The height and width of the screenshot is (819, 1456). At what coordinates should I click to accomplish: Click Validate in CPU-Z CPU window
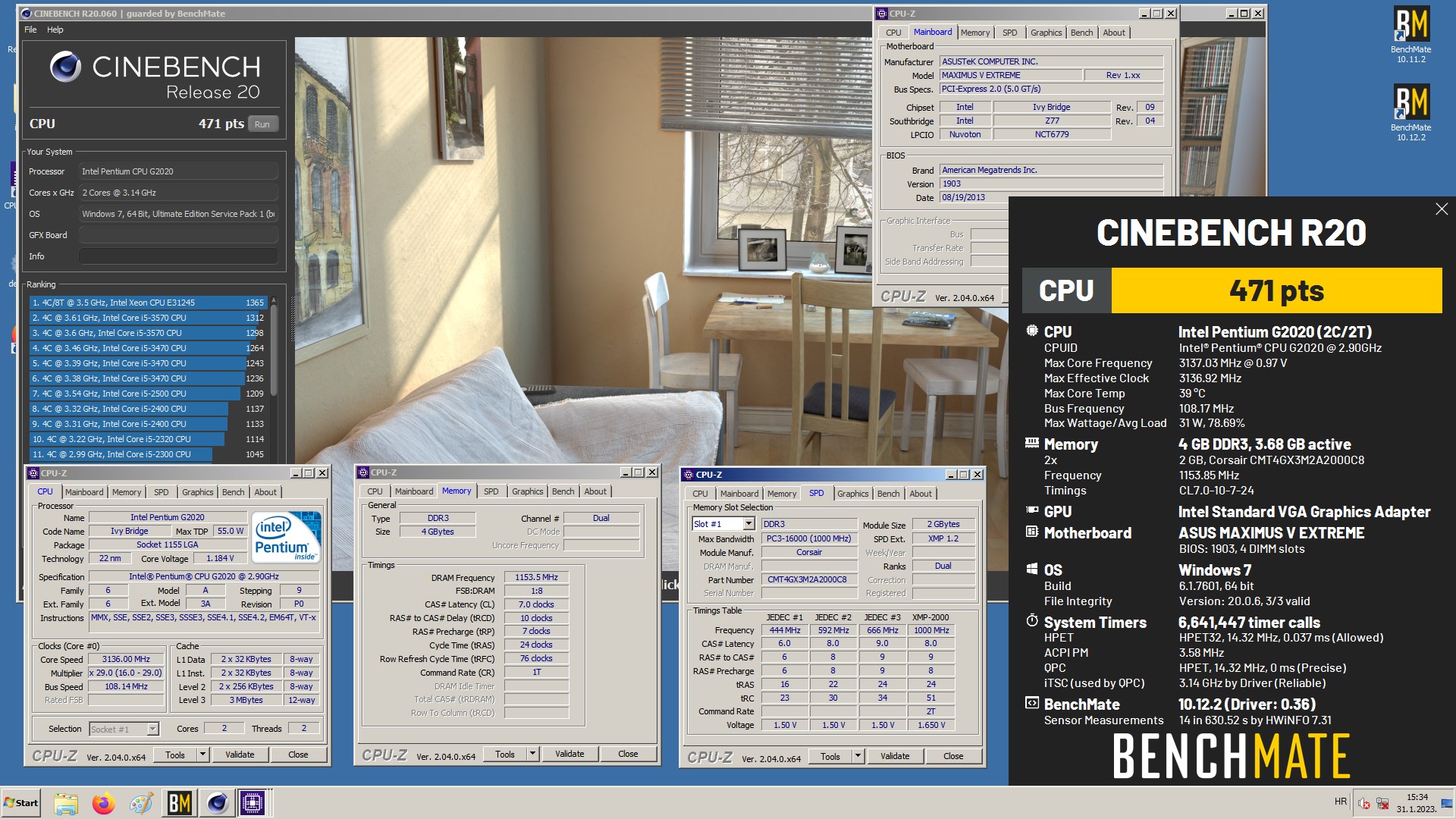240,755
